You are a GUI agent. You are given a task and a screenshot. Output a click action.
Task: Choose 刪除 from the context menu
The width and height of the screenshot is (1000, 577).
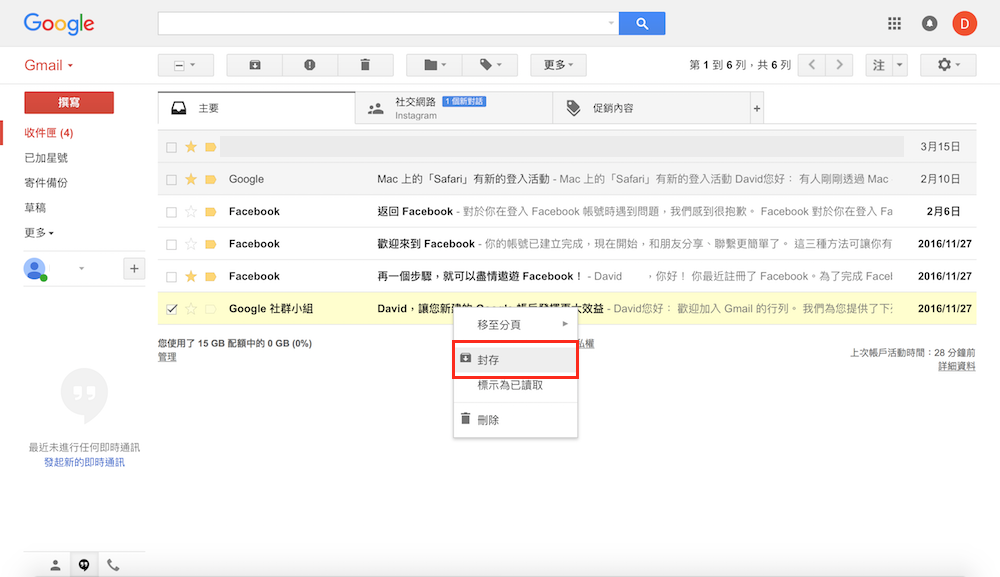coord(488,420)
